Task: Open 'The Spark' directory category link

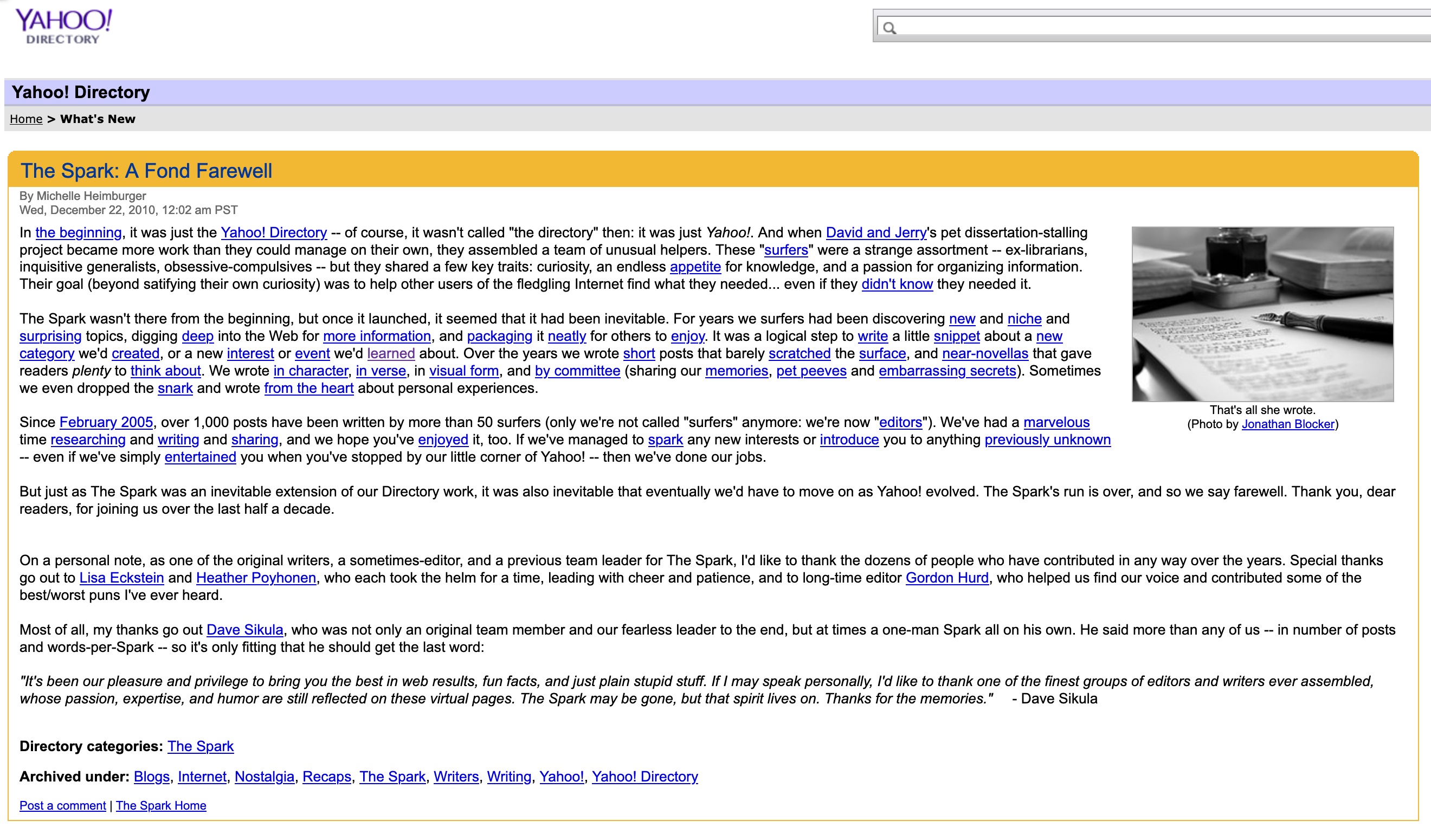Action: tap(201, 746)
